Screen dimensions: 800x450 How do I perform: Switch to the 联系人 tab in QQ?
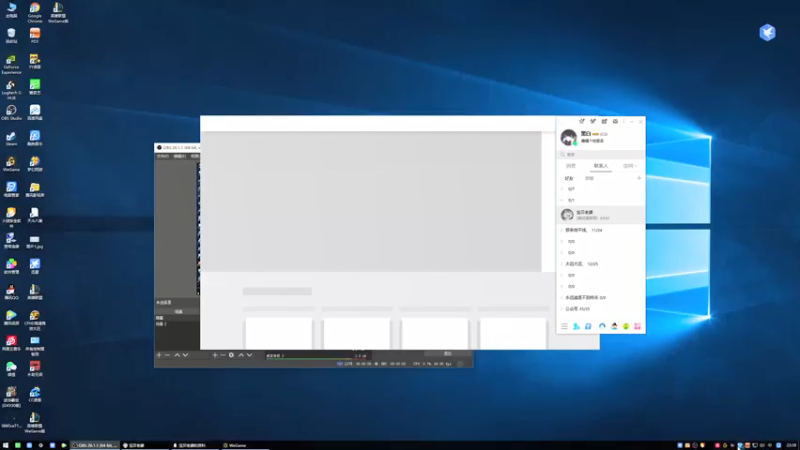click(601, 166)
